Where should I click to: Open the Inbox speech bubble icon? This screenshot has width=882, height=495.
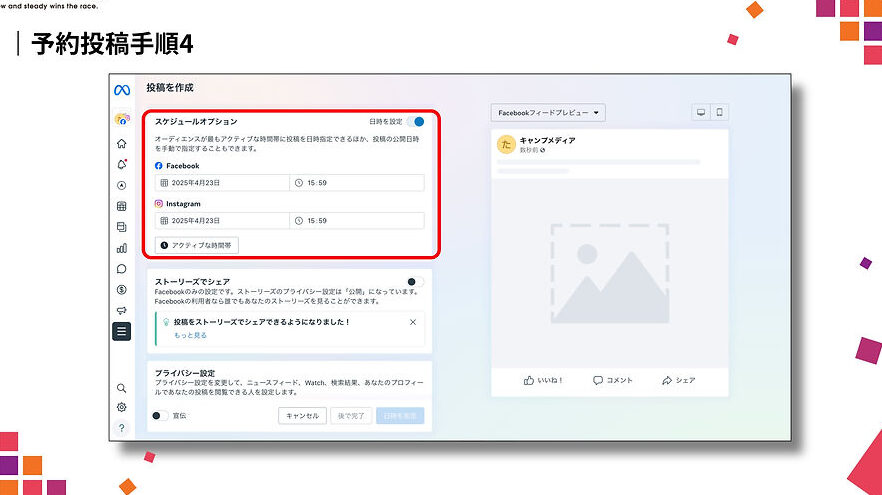[x=121, y=269]
